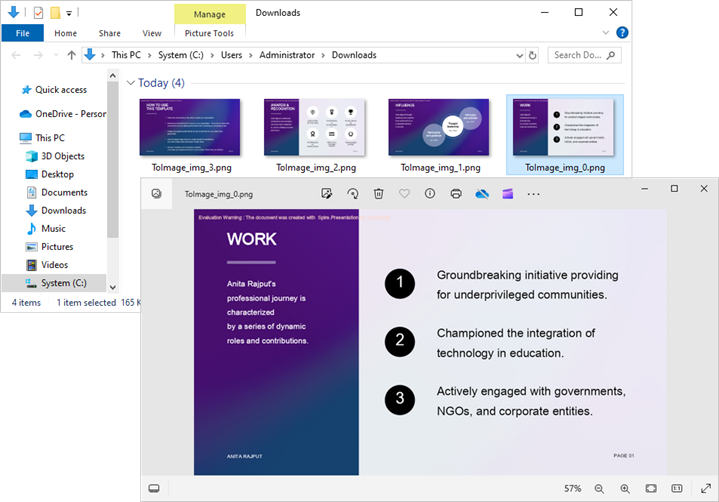This screenshot has height=502, width=719.
Task: Click Downloads in the address breadcrumb
Action: (354, 55)
